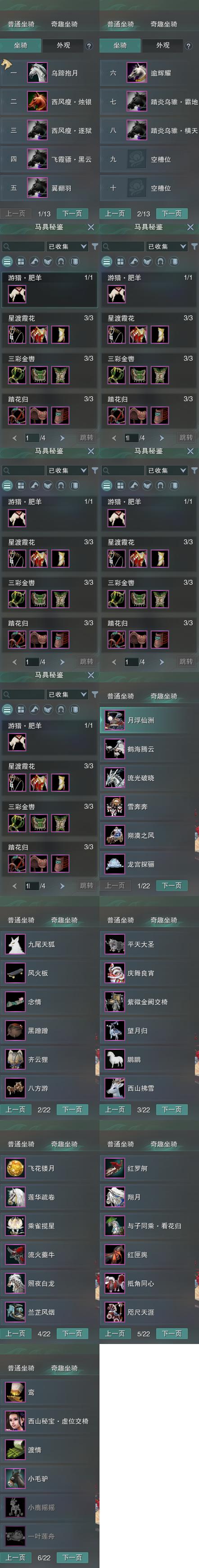This screenshot has height=1568, width=199.
Task: Select the 红罗舸 boat mount icon
Action: point(114,1168)
